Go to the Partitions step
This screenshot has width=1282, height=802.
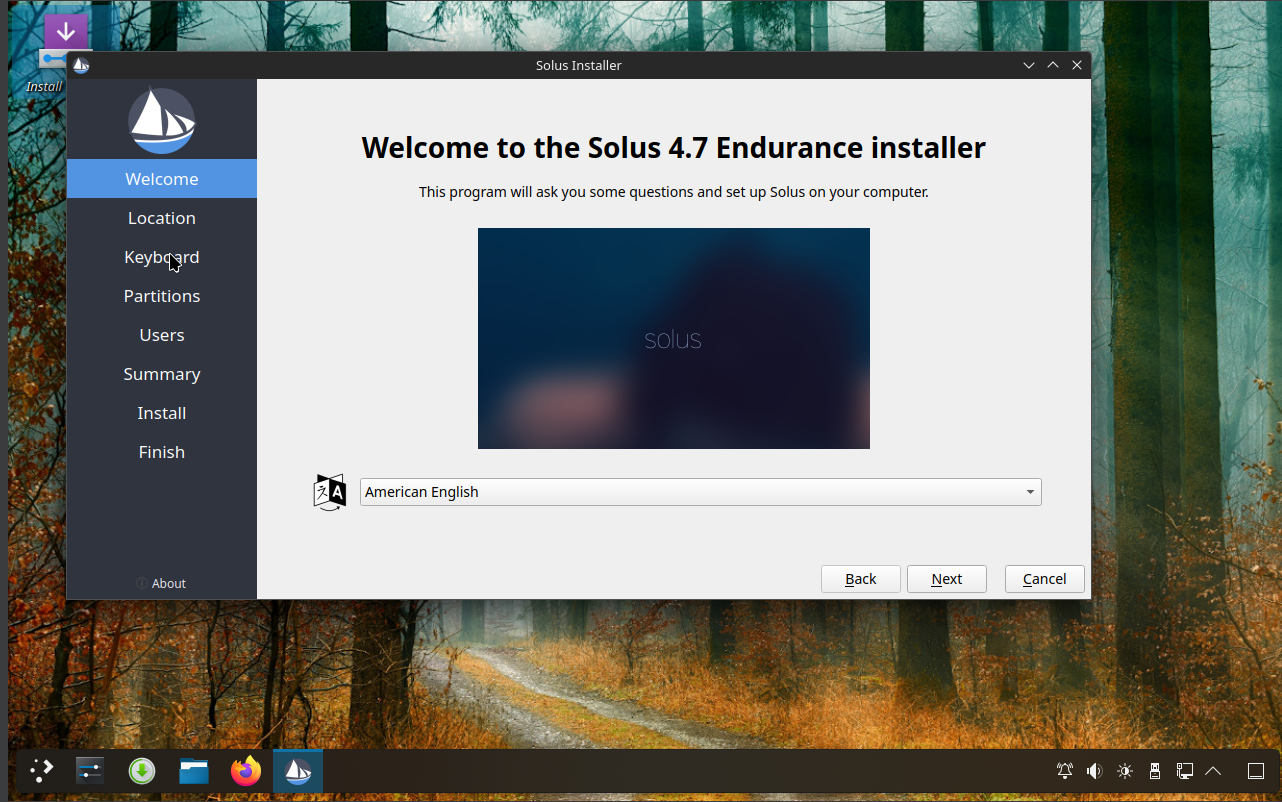pyautogui.click(x=161, y=296)
